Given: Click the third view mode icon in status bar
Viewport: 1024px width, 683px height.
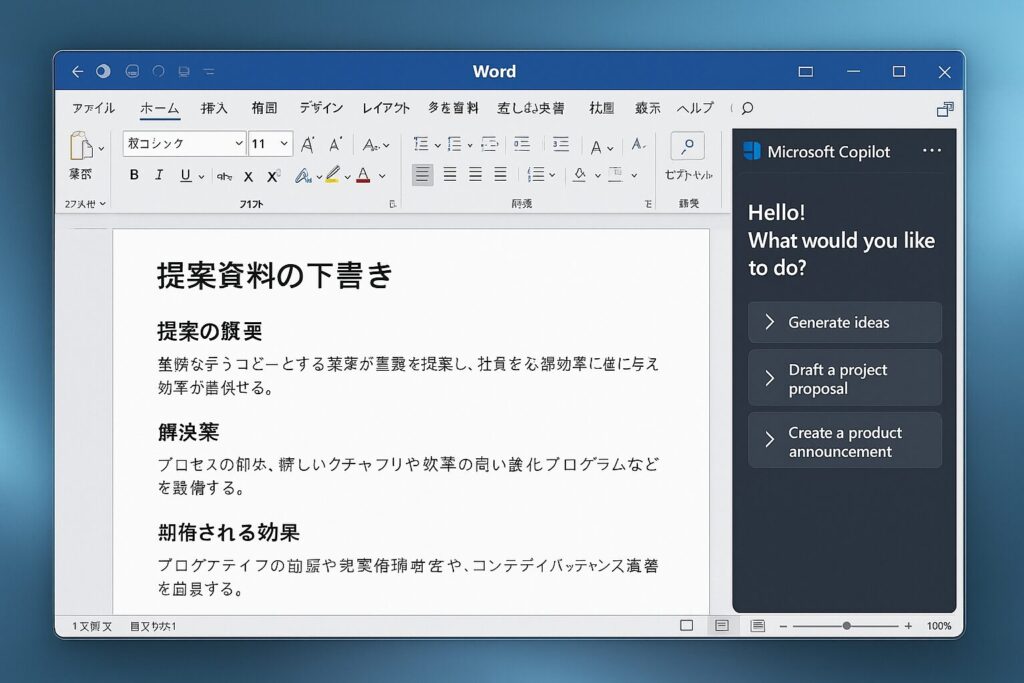Looking at the screenshot, I should click(x=758, y=626).
